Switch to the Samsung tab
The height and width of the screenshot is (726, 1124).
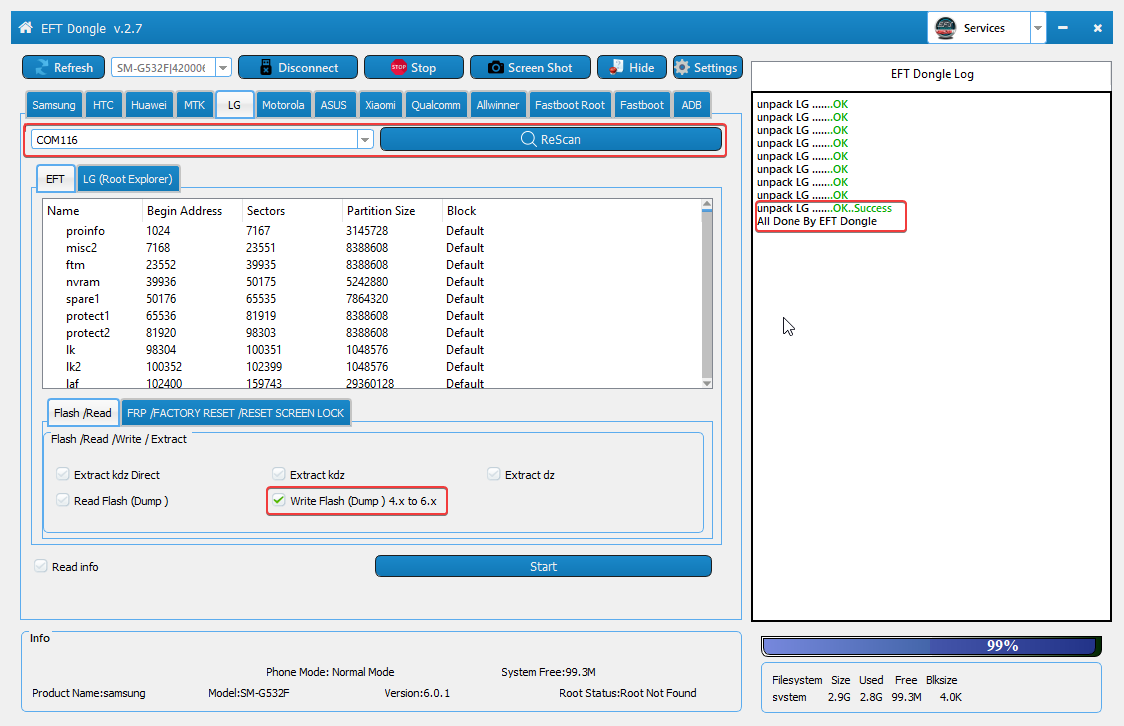(54, 105)
